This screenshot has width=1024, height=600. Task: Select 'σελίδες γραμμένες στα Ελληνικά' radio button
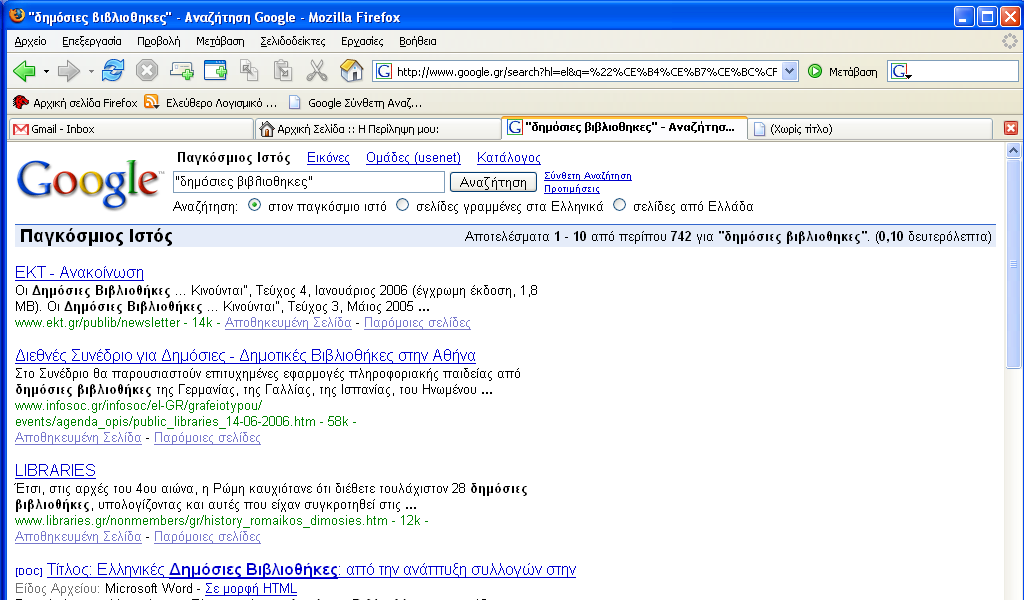403,205
